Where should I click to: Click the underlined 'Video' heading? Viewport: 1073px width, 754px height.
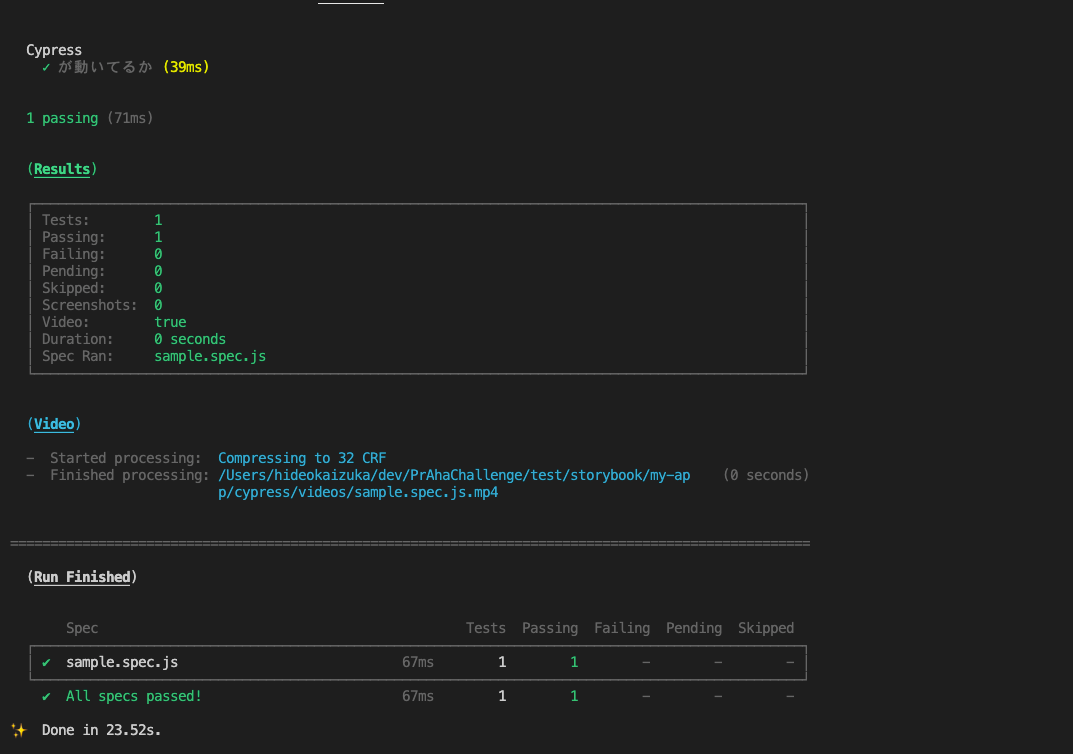click(x=54, y=424)
